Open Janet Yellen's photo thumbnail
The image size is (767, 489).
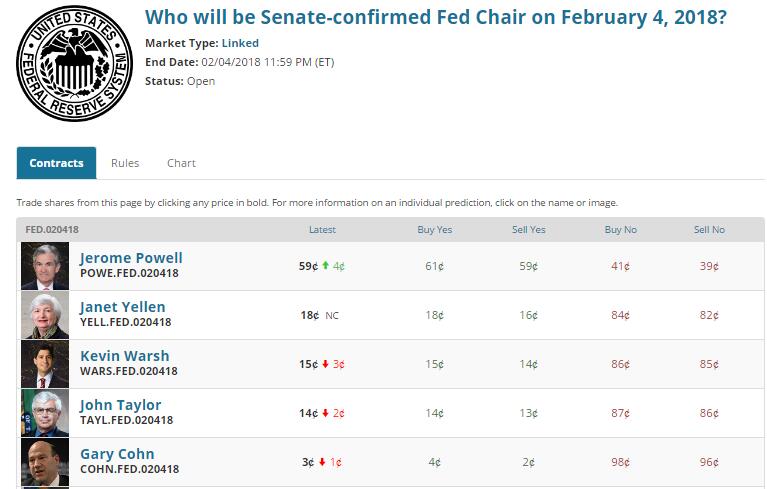(x=45, y=315)
